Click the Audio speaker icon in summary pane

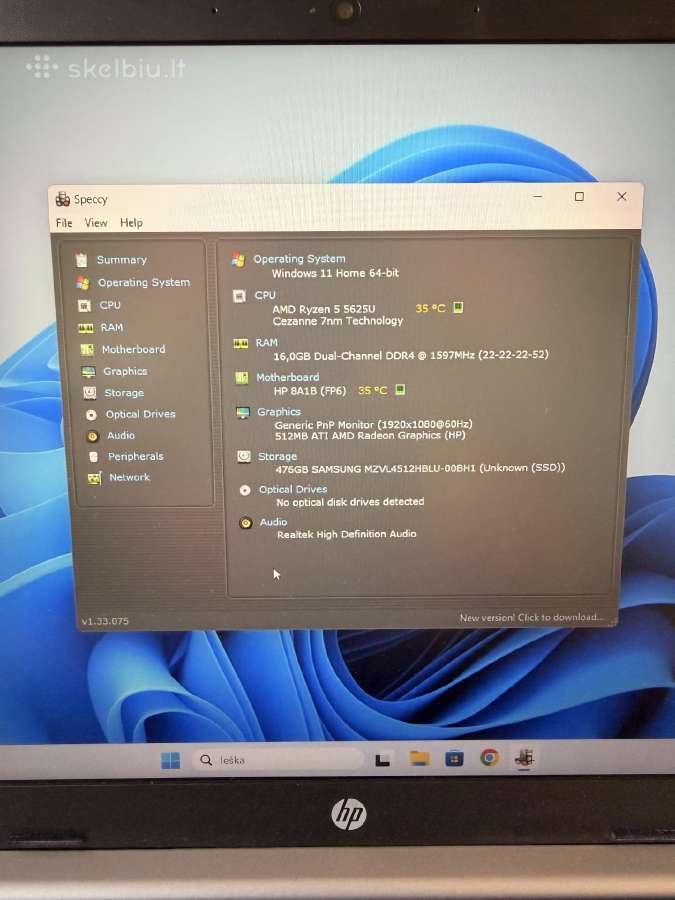click(x=246, y=523)
